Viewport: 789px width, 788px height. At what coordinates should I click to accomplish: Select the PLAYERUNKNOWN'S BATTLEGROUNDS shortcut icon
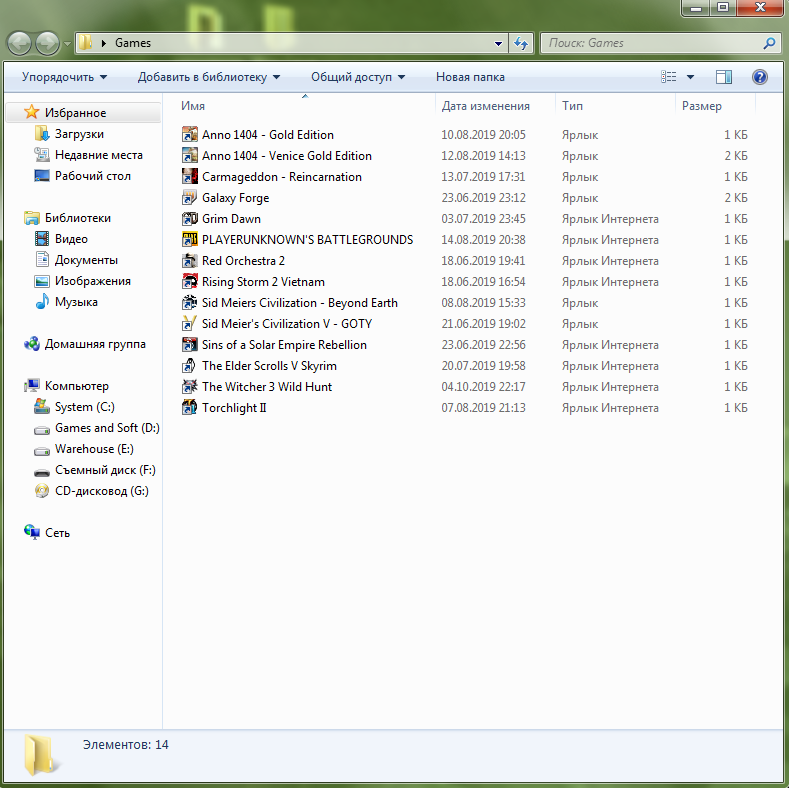(190, 240)
